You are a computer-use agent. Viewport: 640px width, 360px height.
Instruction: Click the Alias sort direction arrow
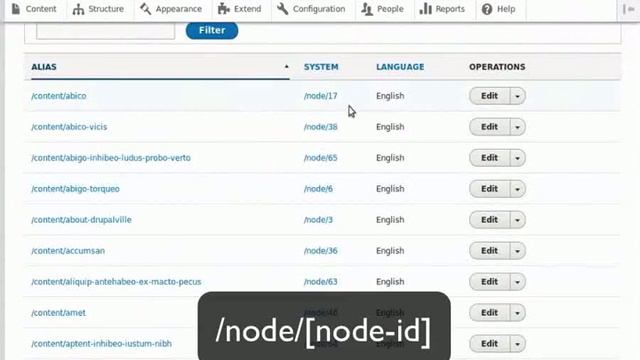pyautogui.click(x=287, y=67)
